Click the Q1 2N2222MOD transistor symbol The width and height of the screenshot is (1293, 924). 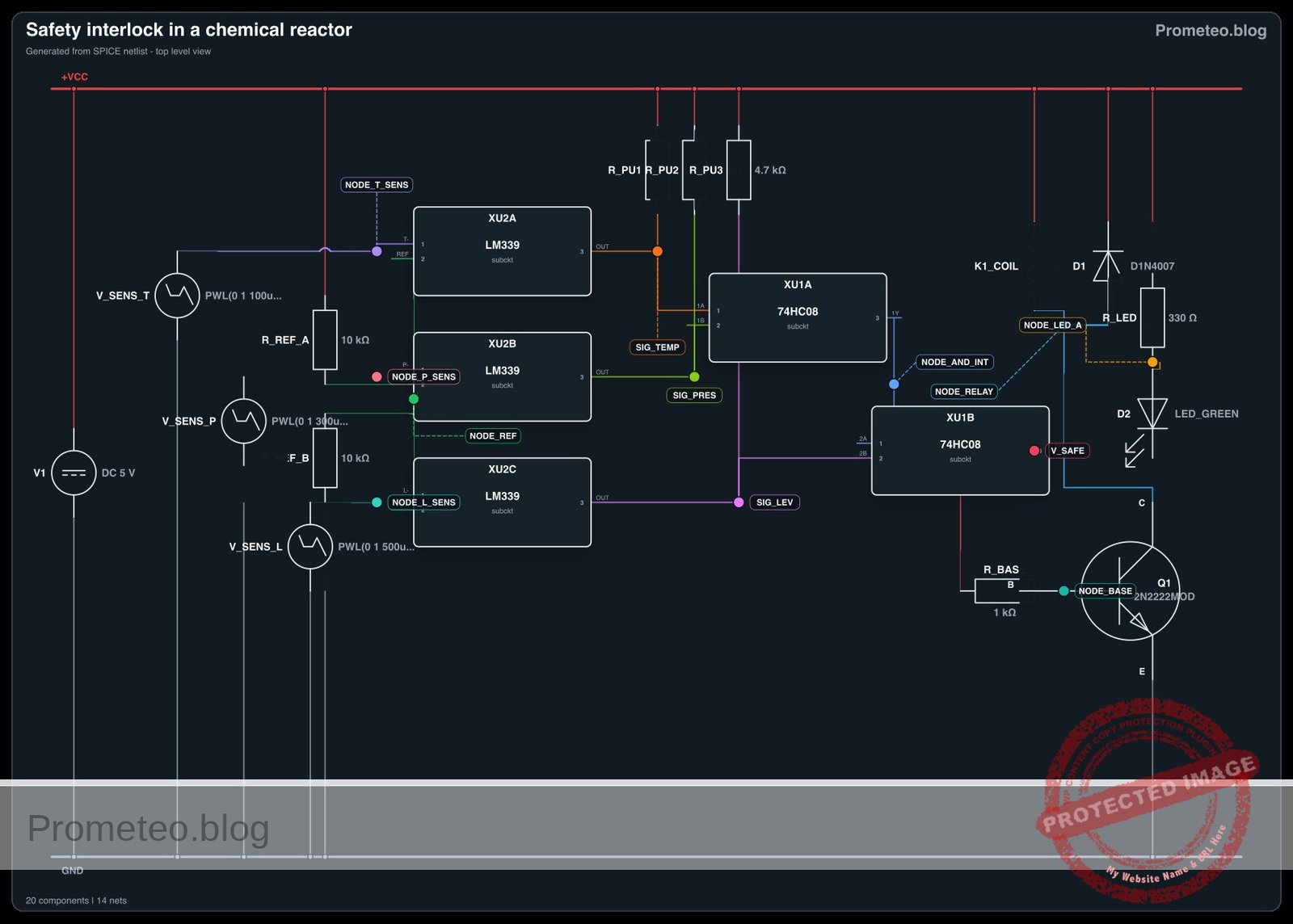1130,590
